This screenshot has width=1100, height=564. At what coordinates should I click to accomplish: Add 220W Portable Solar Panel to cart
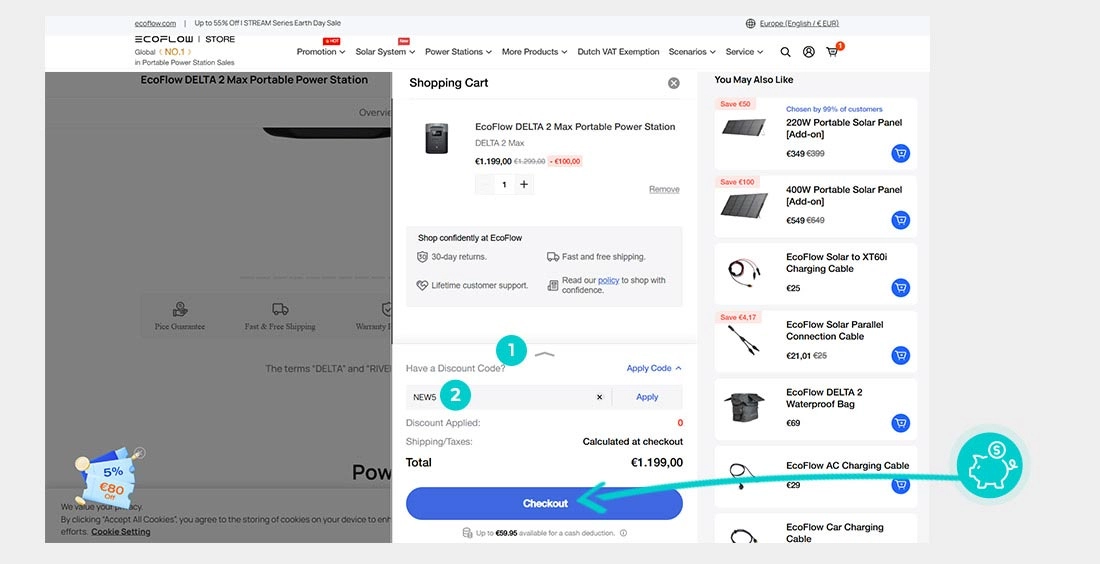coord(901,153)
